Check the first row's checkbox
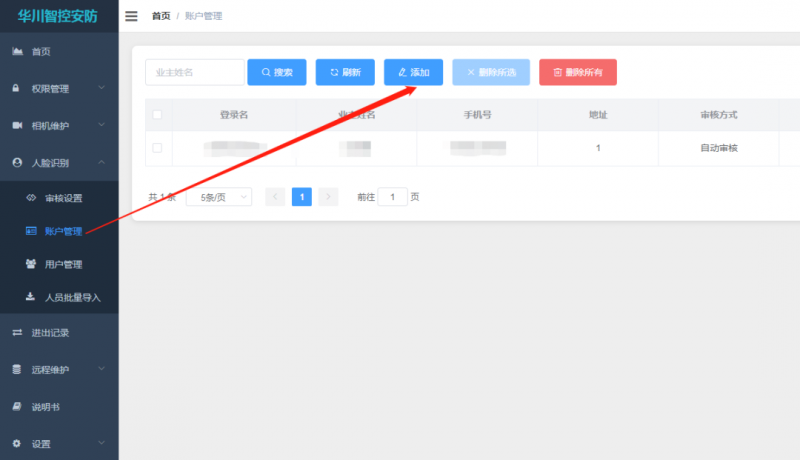 (157, 148)
